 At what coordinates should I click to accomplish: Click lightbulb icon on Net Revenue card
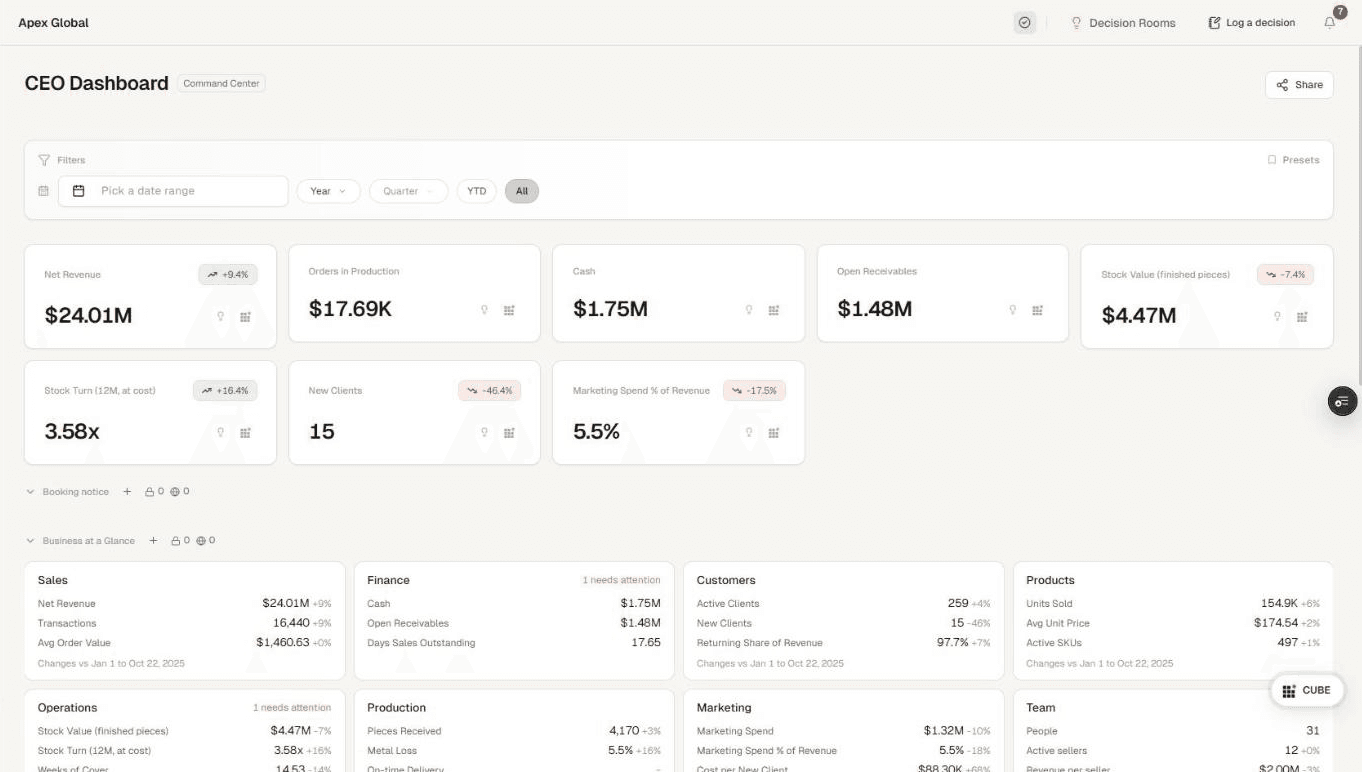point(221,316)
